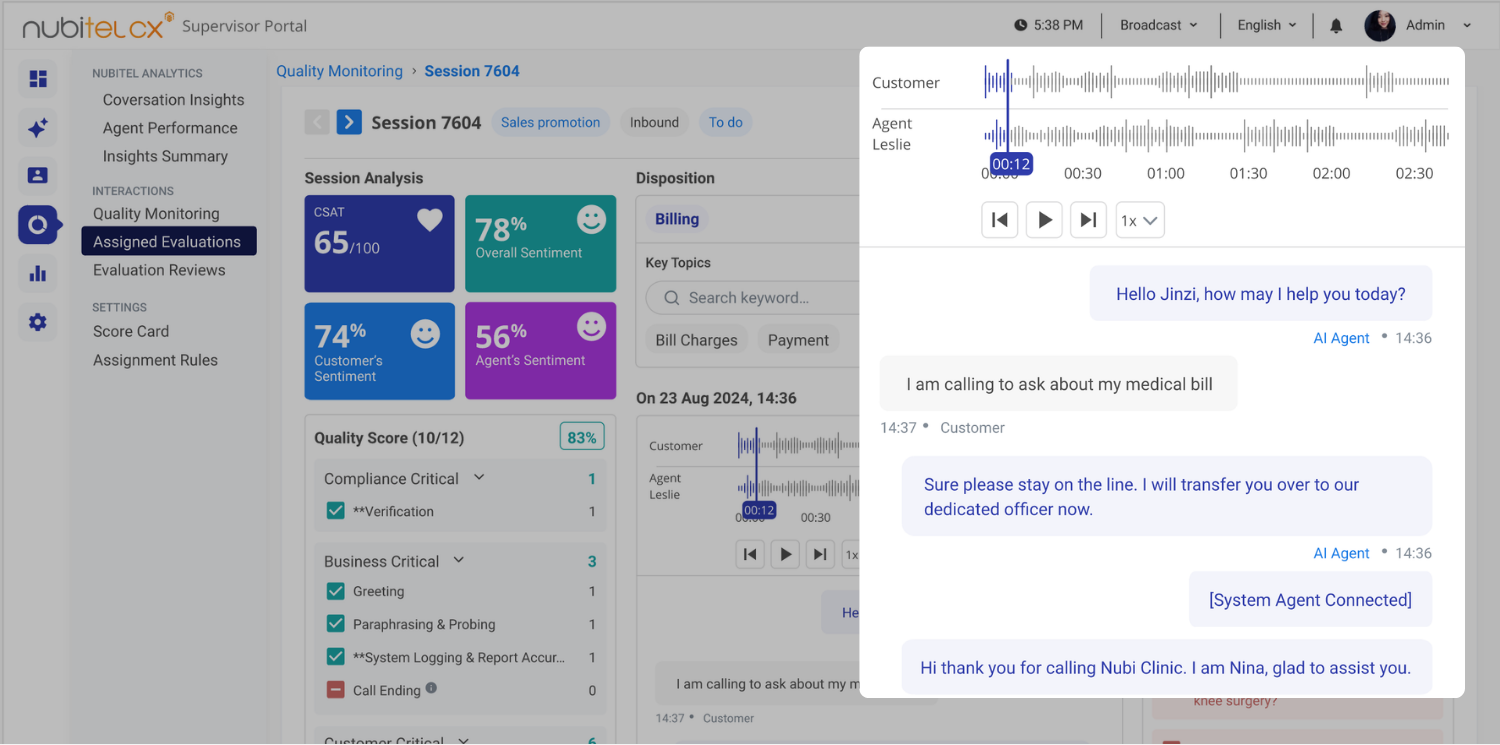Open the Broadcast dropdown

(1158, 25)
